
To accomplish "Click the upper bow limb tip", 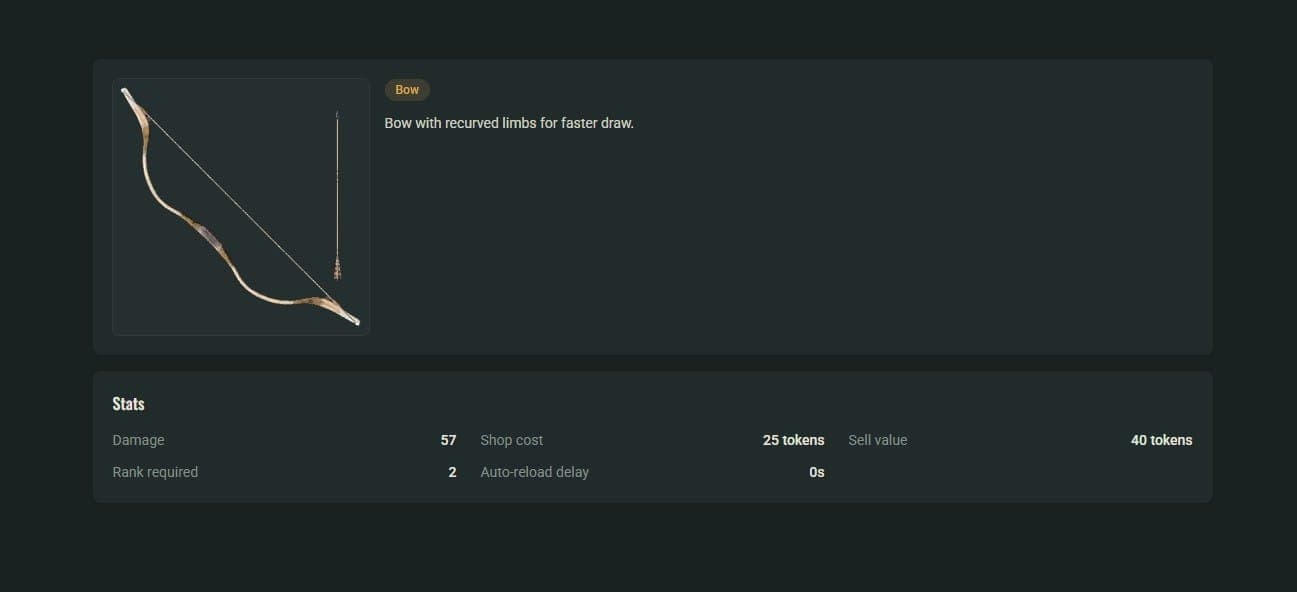I will (128, 96).
